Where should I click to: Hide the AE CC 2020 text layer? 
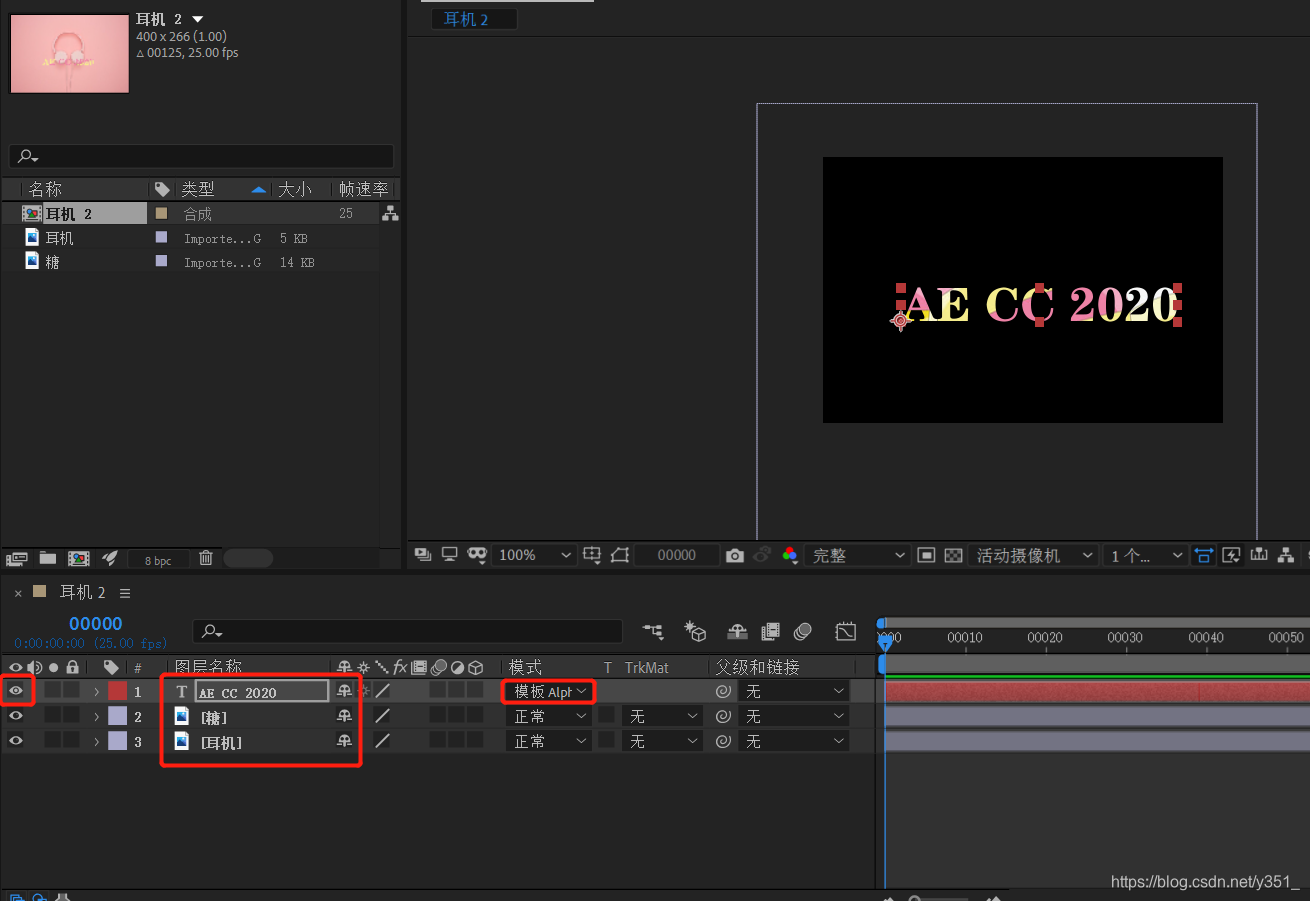[x=16, y=690]
